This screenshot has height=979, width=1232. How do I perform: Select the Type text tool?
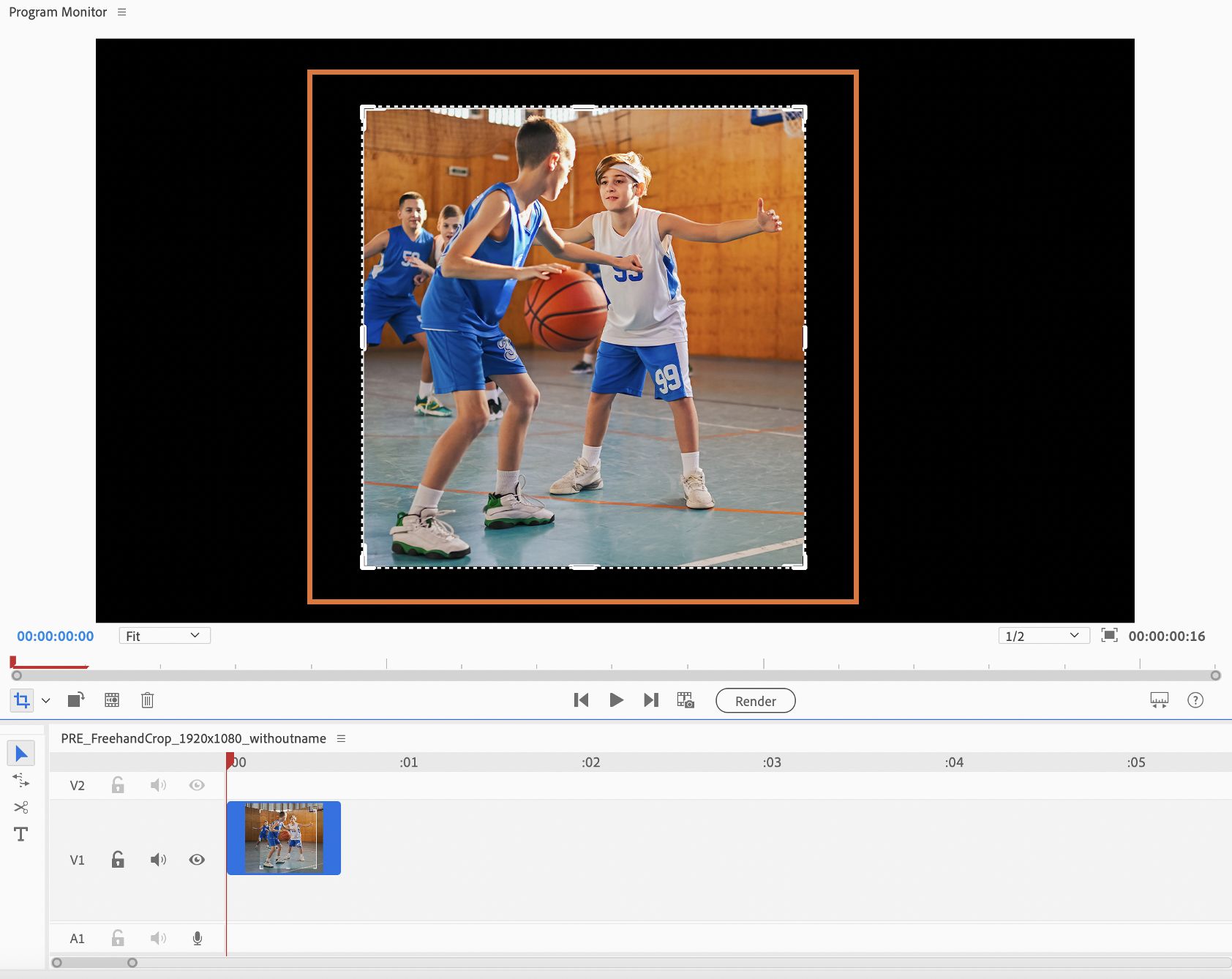click(x=20, y=834)
